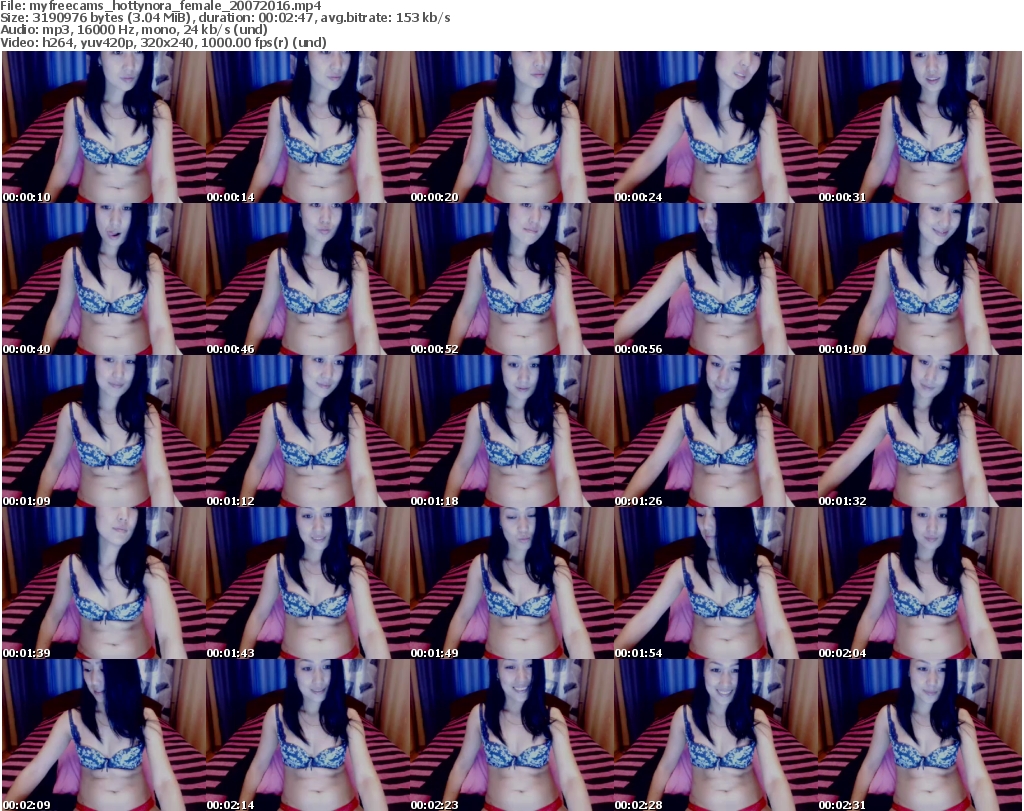Click the 'File:' name header line
The width and height of the screenshot is (1024, 811).
click(161, 6)
